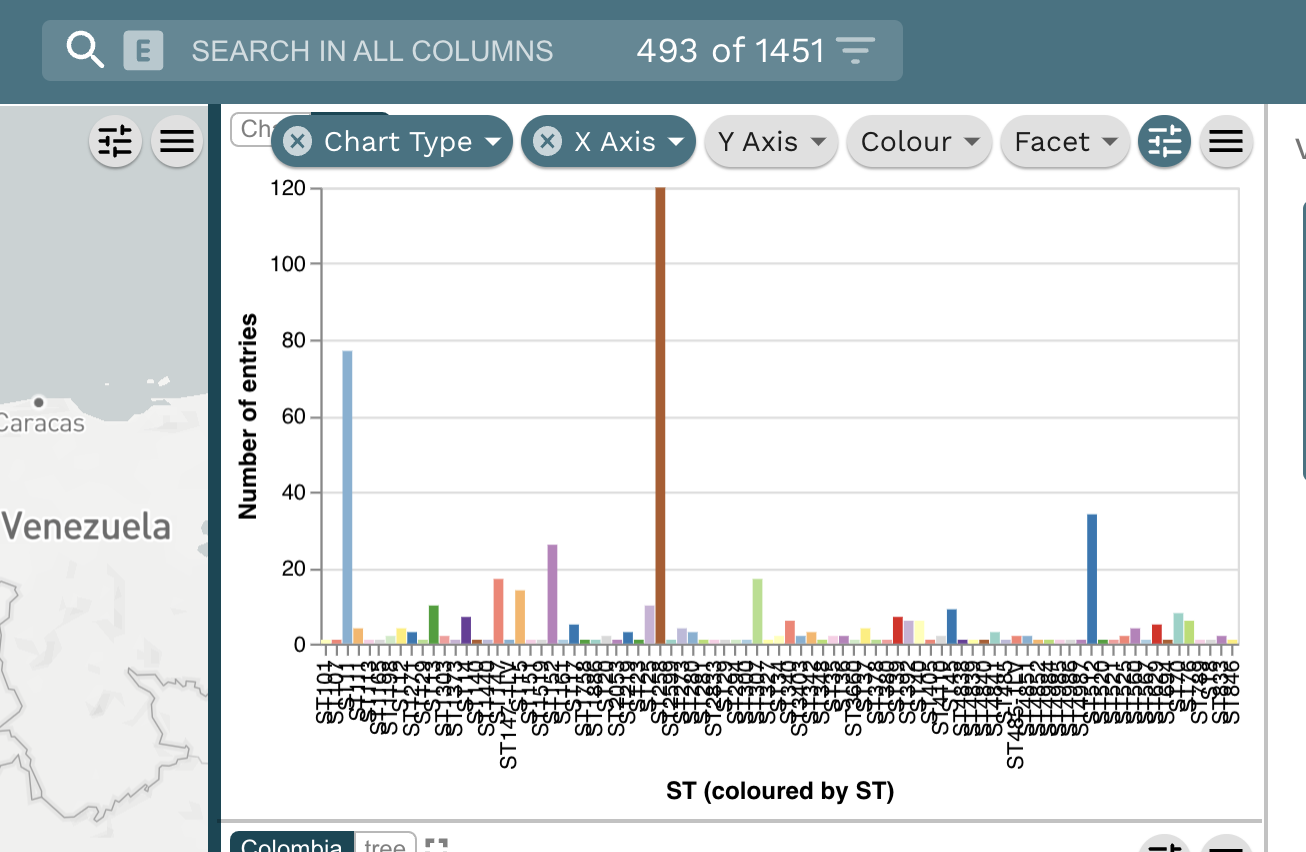Click the expand icon next to tree tab
This screenshot has width=1306, height=852.
click(436, 845)
